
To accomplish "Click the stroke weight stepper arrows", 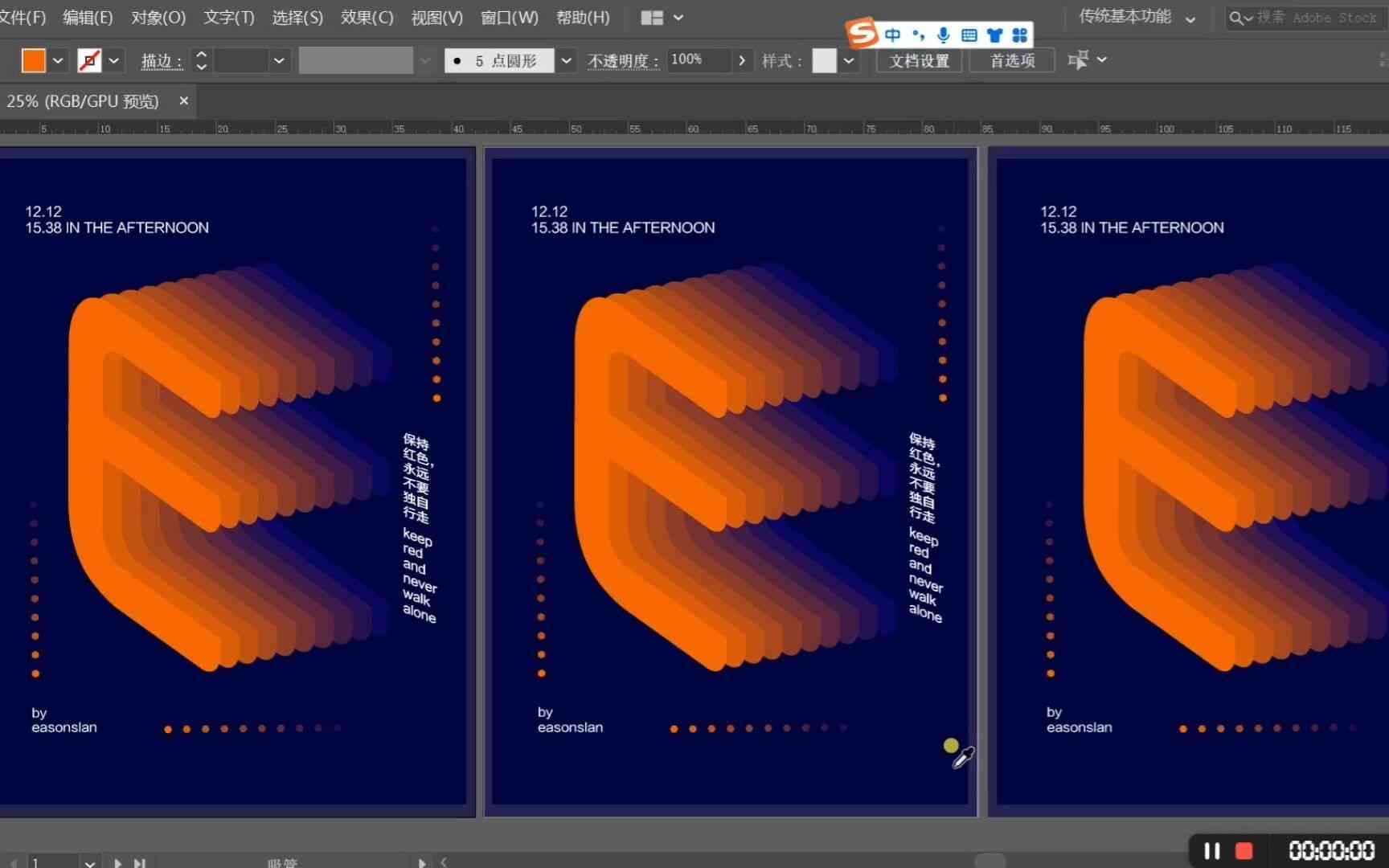I will tap(201, 60).
